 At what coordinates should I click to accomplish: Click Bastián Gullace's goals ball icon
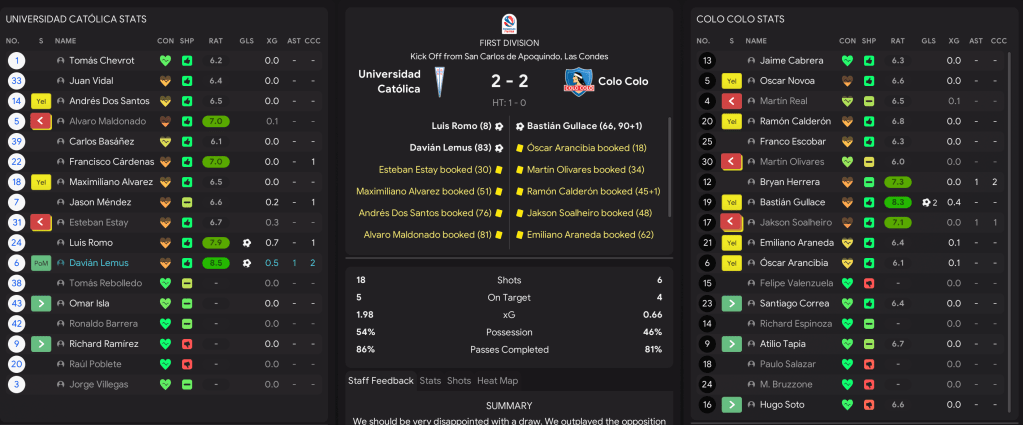click(x=928, y=202)
